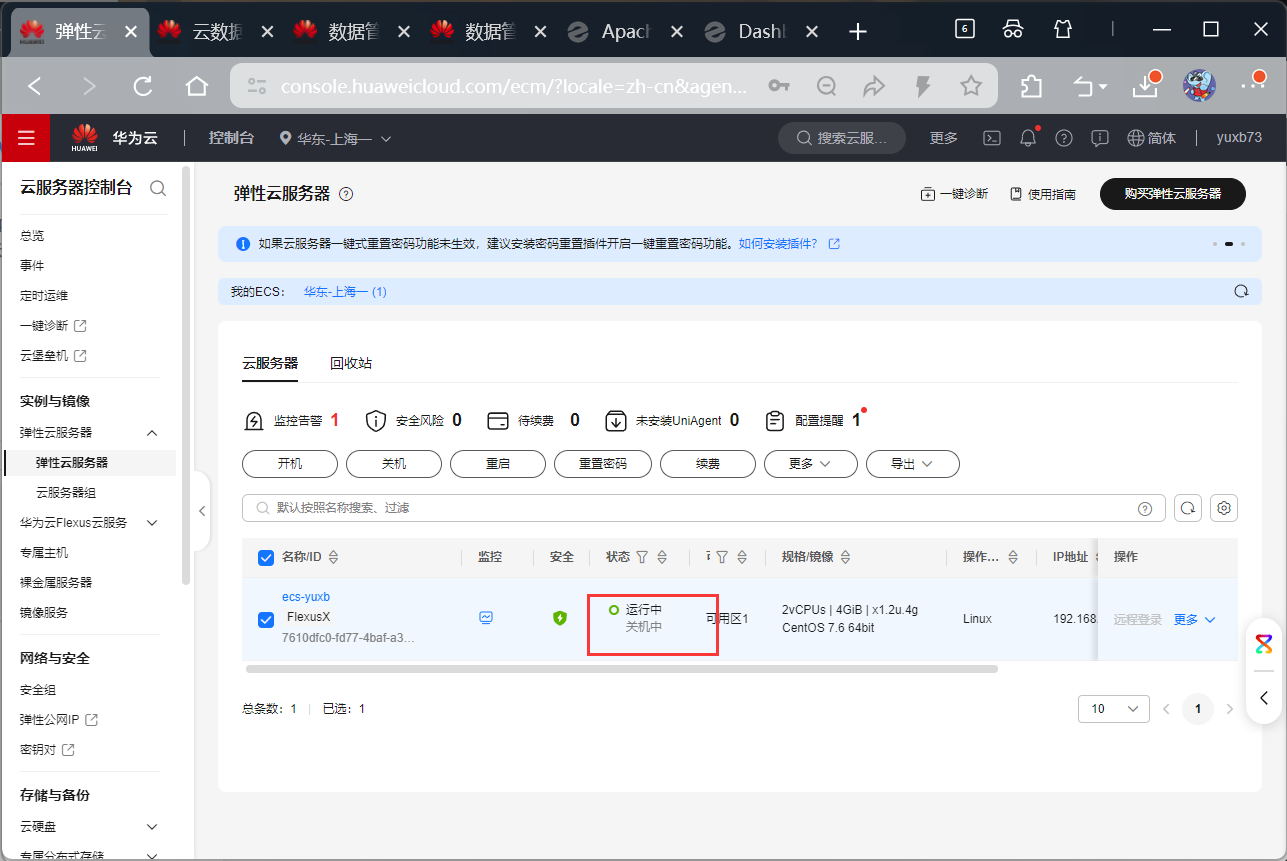Open the feedback message icon in top bar
The width and height of the screenshot is (1287, 861).
(x=1100, y=138)
